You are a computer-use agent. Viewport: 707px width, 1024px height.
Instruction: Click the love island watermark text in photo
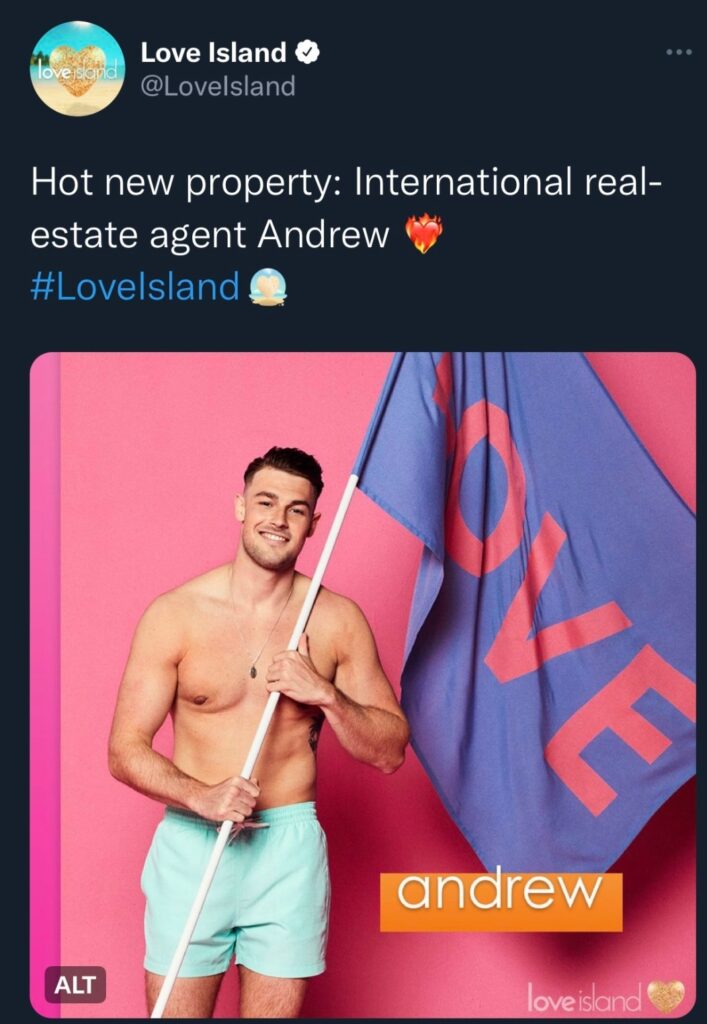pos(584,998)
